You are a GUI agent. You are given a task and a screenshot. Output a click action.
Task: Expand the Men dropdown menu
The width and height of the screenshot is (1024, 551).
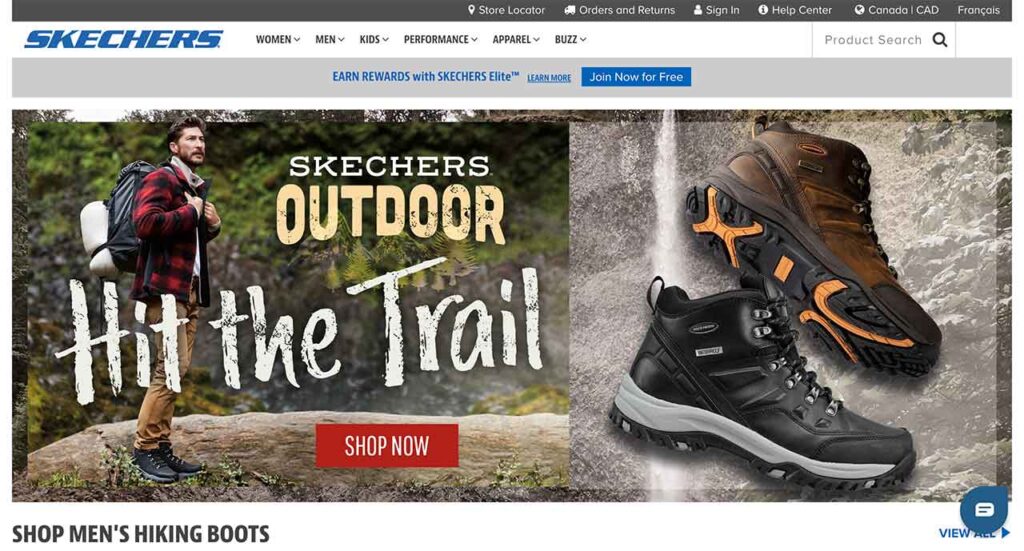(330, 40)
